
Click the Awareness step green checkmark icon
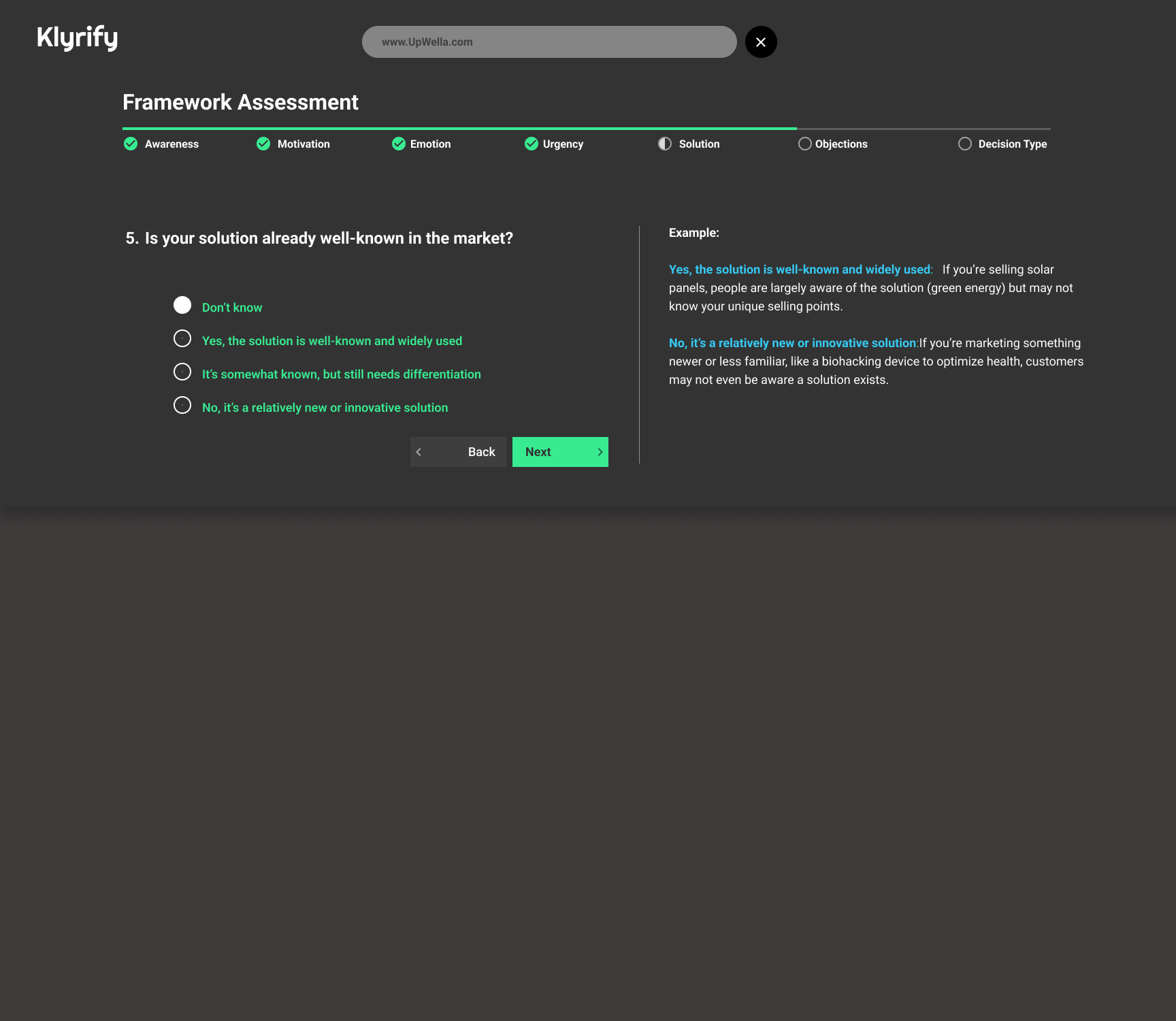click(x=131, y=144)
